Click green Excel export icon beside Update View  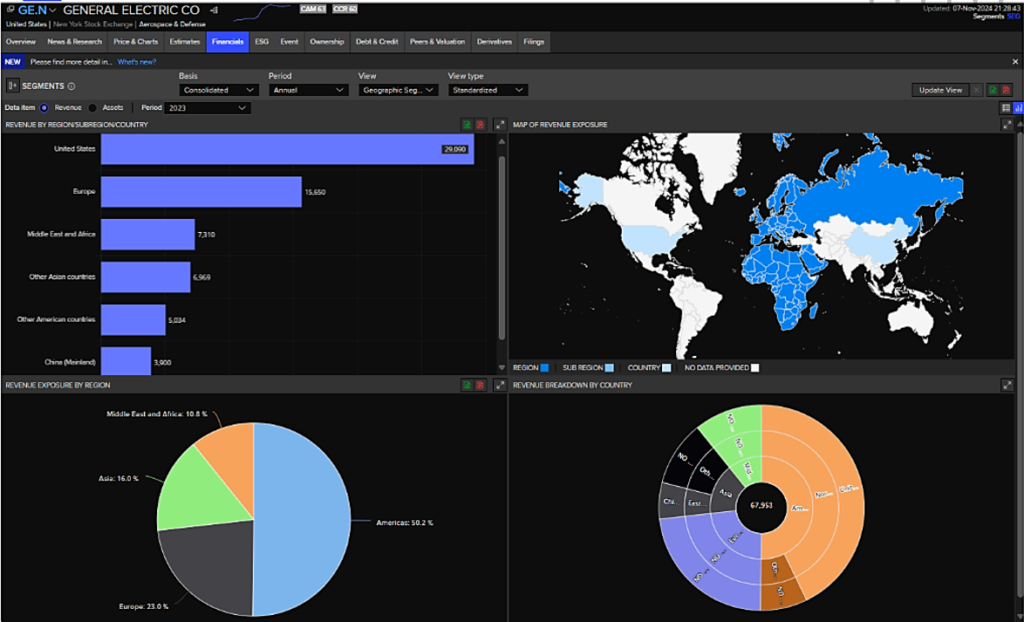click(x=993, y=90)
